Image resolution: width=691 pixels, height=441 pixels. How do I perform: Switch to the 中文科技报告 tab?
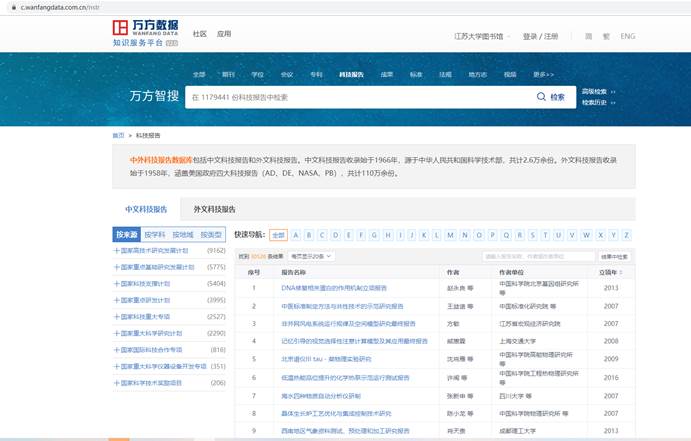coord(146,209)
